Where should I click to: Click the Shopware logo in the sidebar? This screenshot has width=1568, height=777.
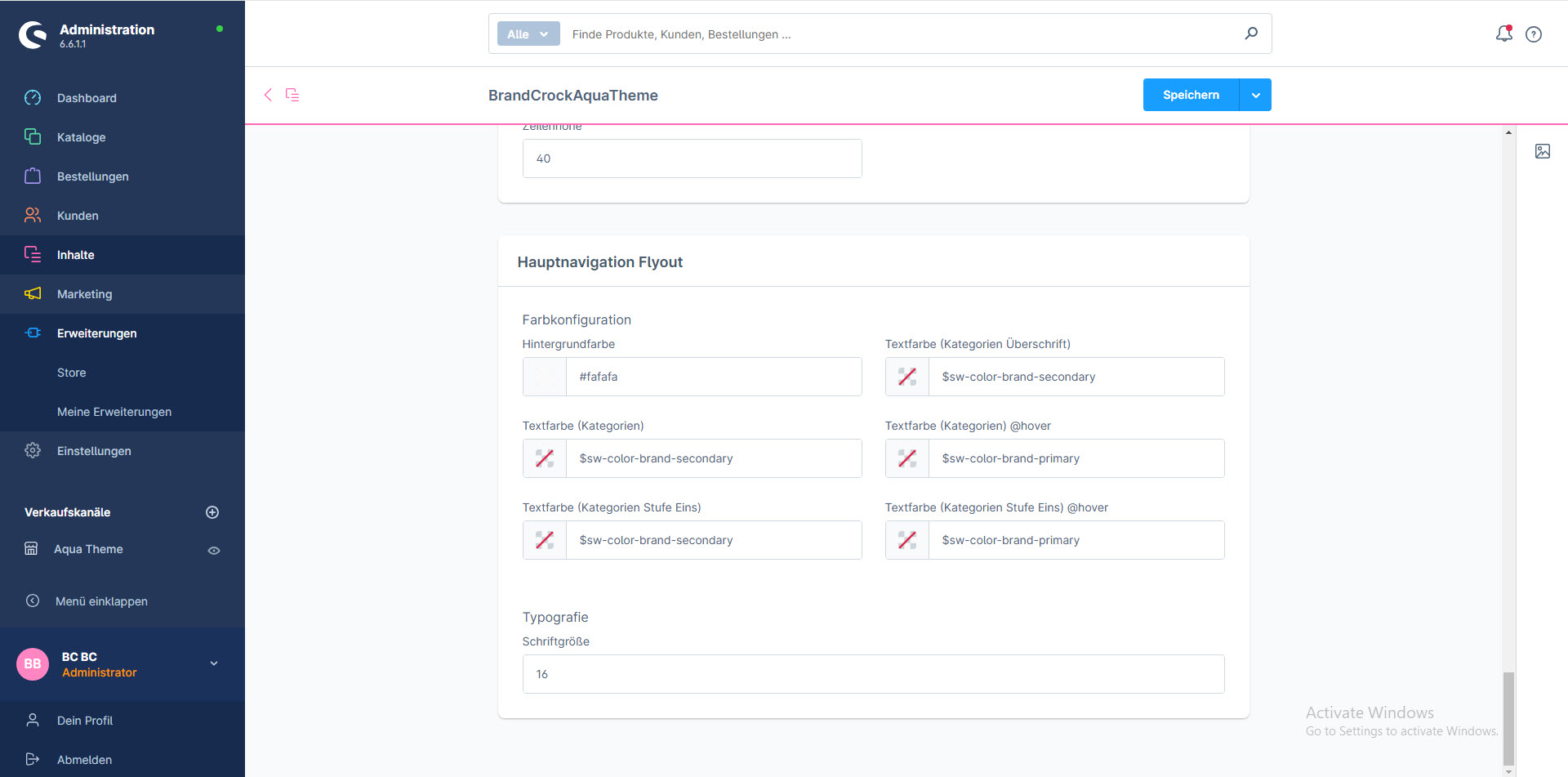click(x=33, y=35)
